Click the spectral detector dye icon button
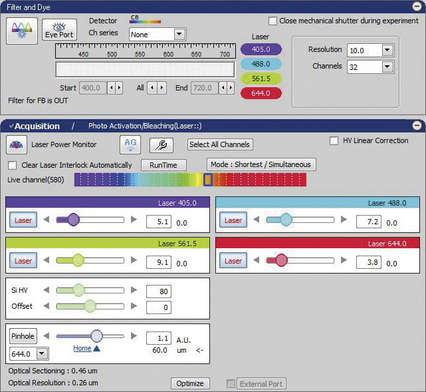Screen dimensions: 426x392 tap(22, 31)
